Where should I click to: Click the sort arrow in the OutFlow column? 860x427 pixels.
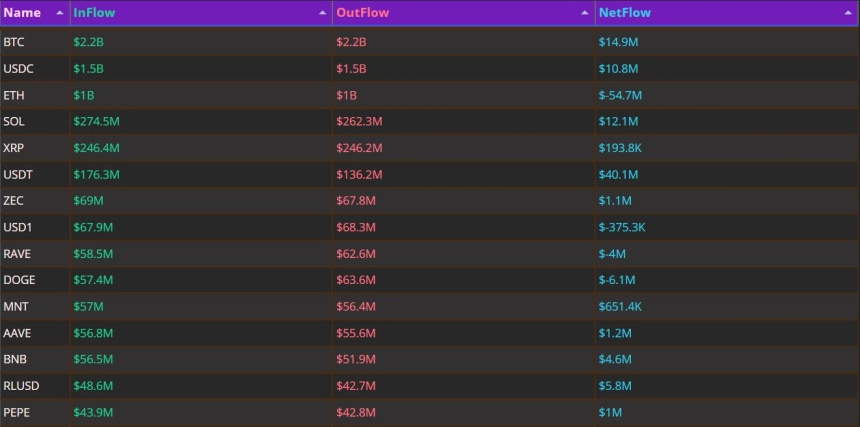click(x=585, y=13)
